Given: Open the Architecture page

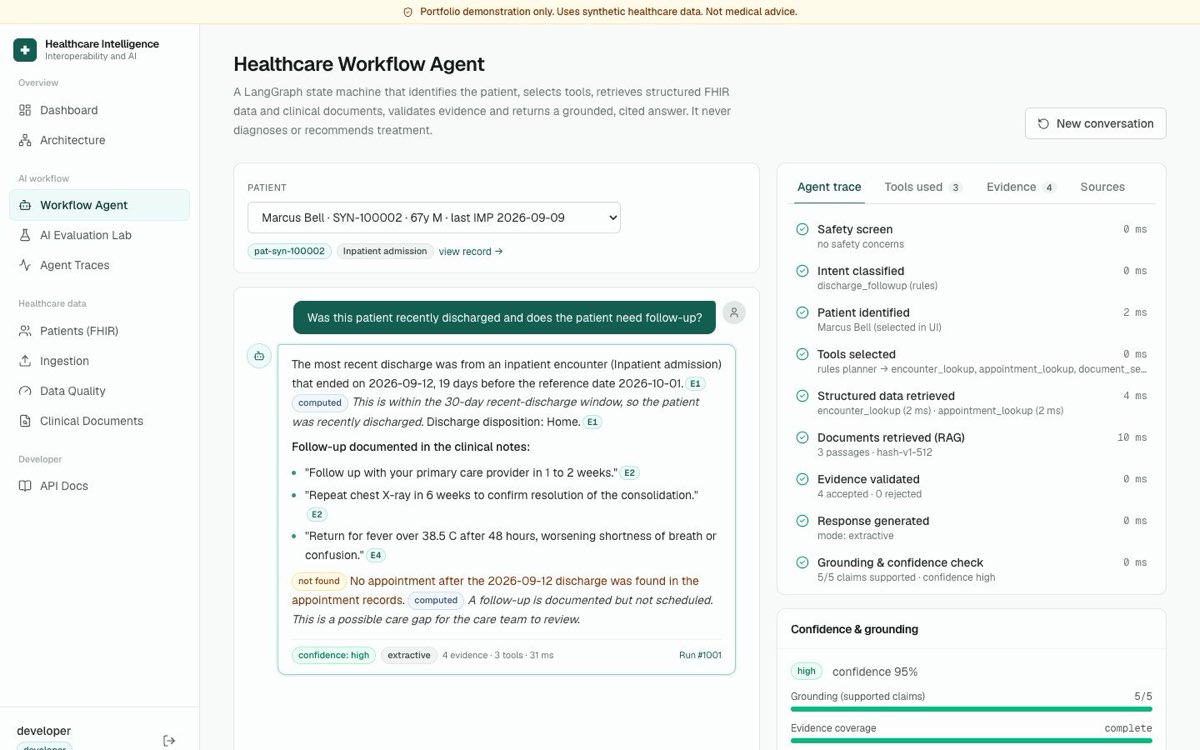Looking at the screenshot, I should tap(99, 140).
